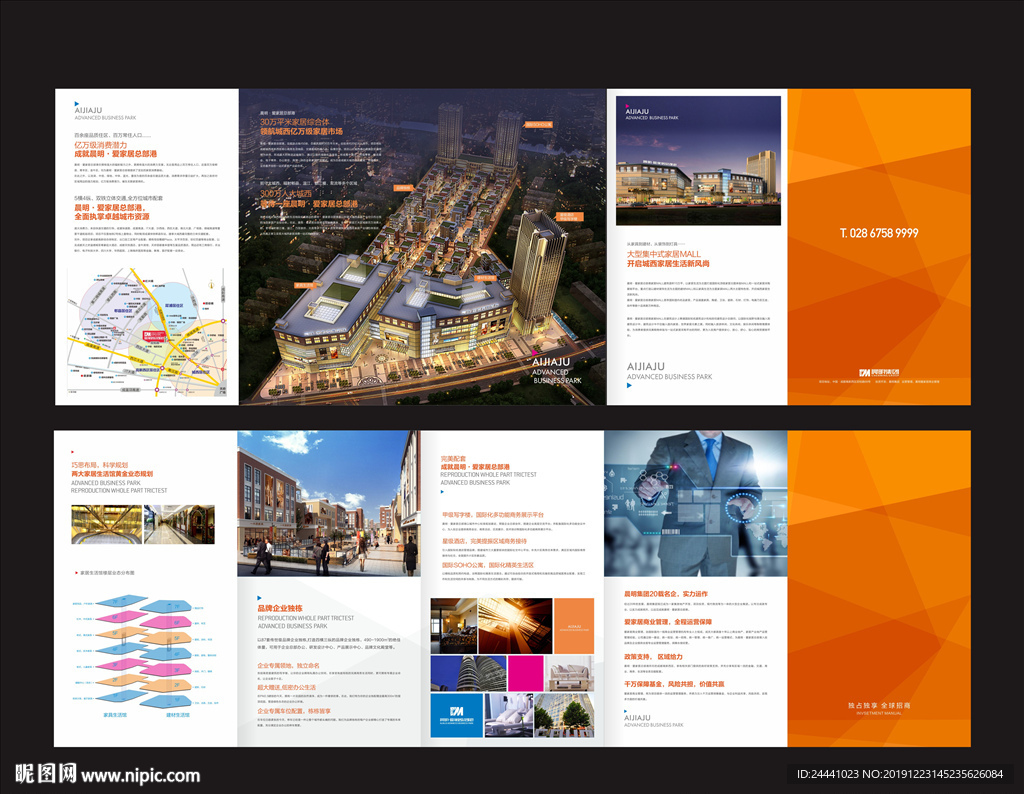Select the dusk mall photo above 大型集中式家居MALL
This screenshot has width=1024, height=794.
click(698, 161)
